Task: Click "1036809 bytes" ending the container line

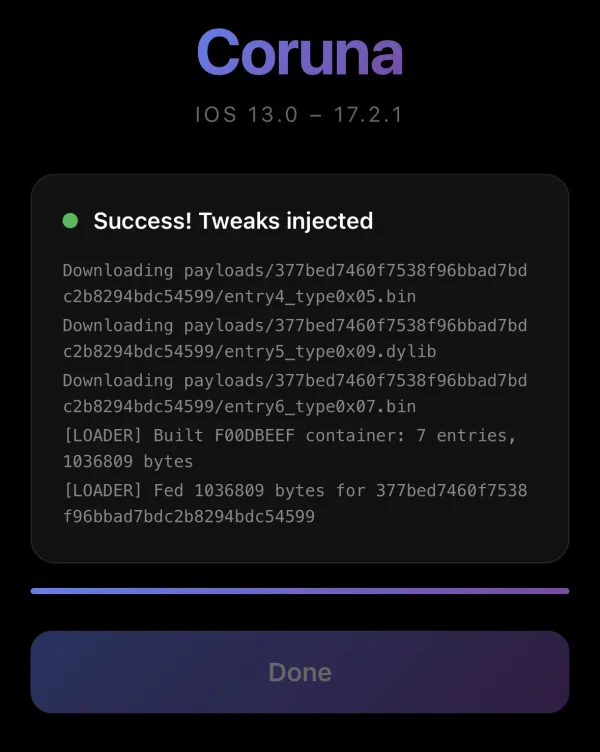Action: click(127, 462)
